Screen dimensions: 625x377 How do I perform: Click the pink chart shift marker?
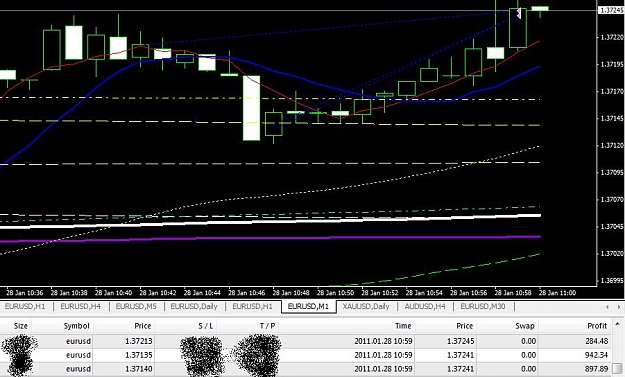(519, 13)
